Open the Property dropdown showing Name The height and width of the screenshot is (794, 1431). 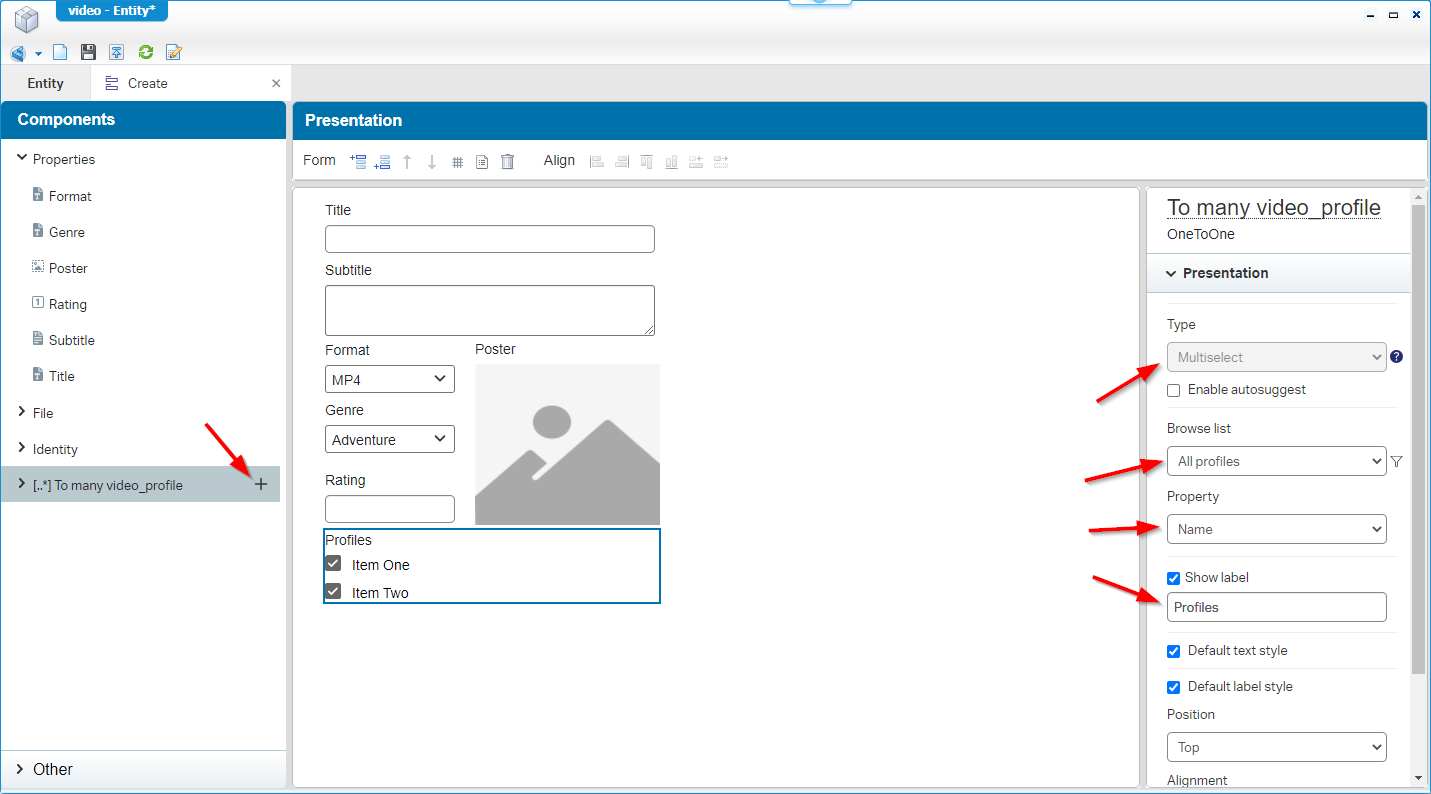(1276, 529)
